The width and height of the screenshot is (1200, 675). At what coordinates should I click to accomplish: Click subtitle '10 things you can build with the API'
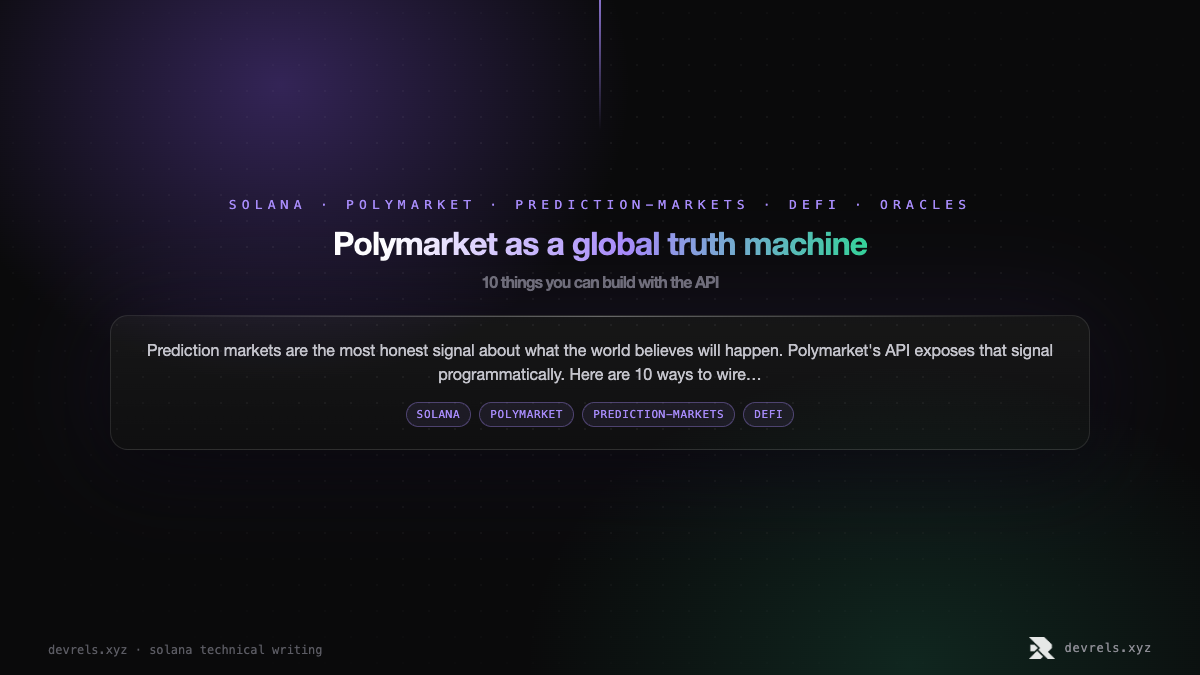600,282
